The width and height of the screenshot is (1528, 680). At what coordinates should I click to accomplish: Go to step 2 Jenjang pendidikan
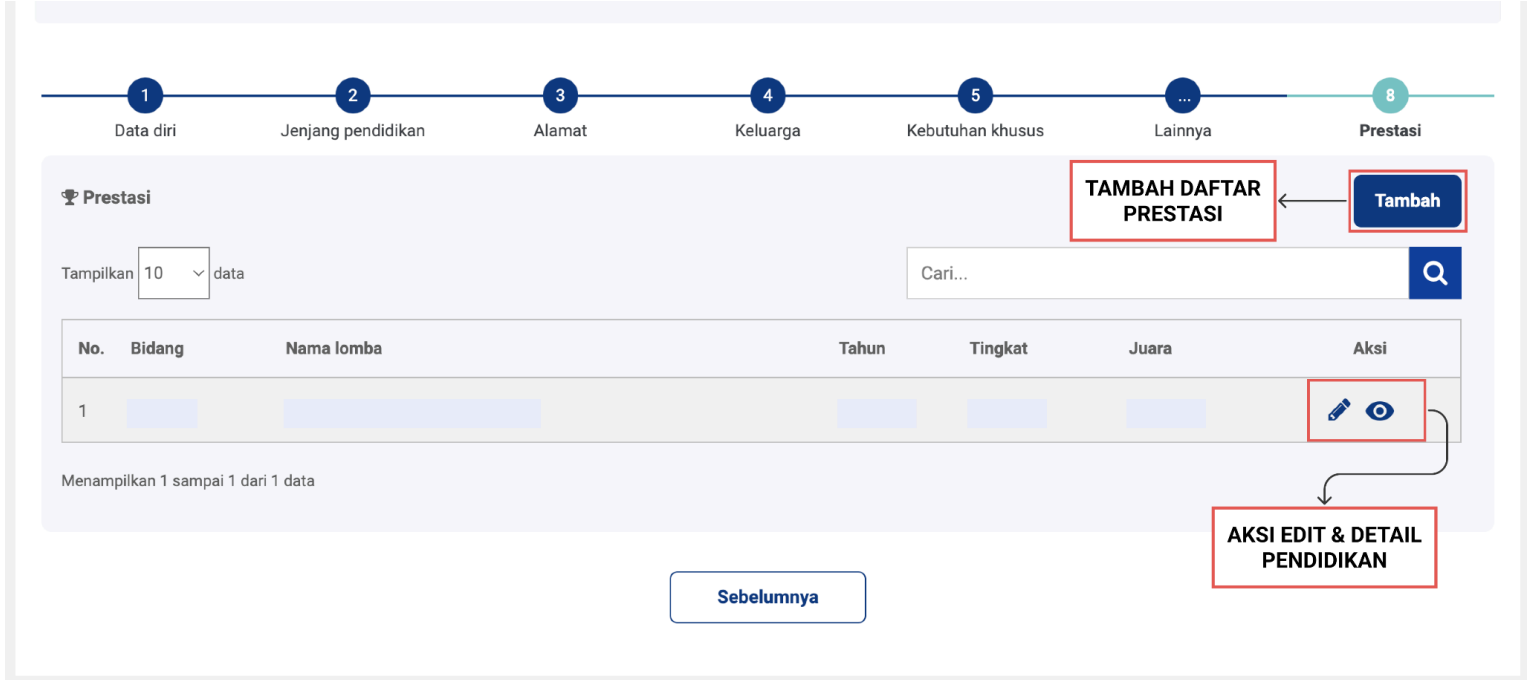[x=352, y=96]
